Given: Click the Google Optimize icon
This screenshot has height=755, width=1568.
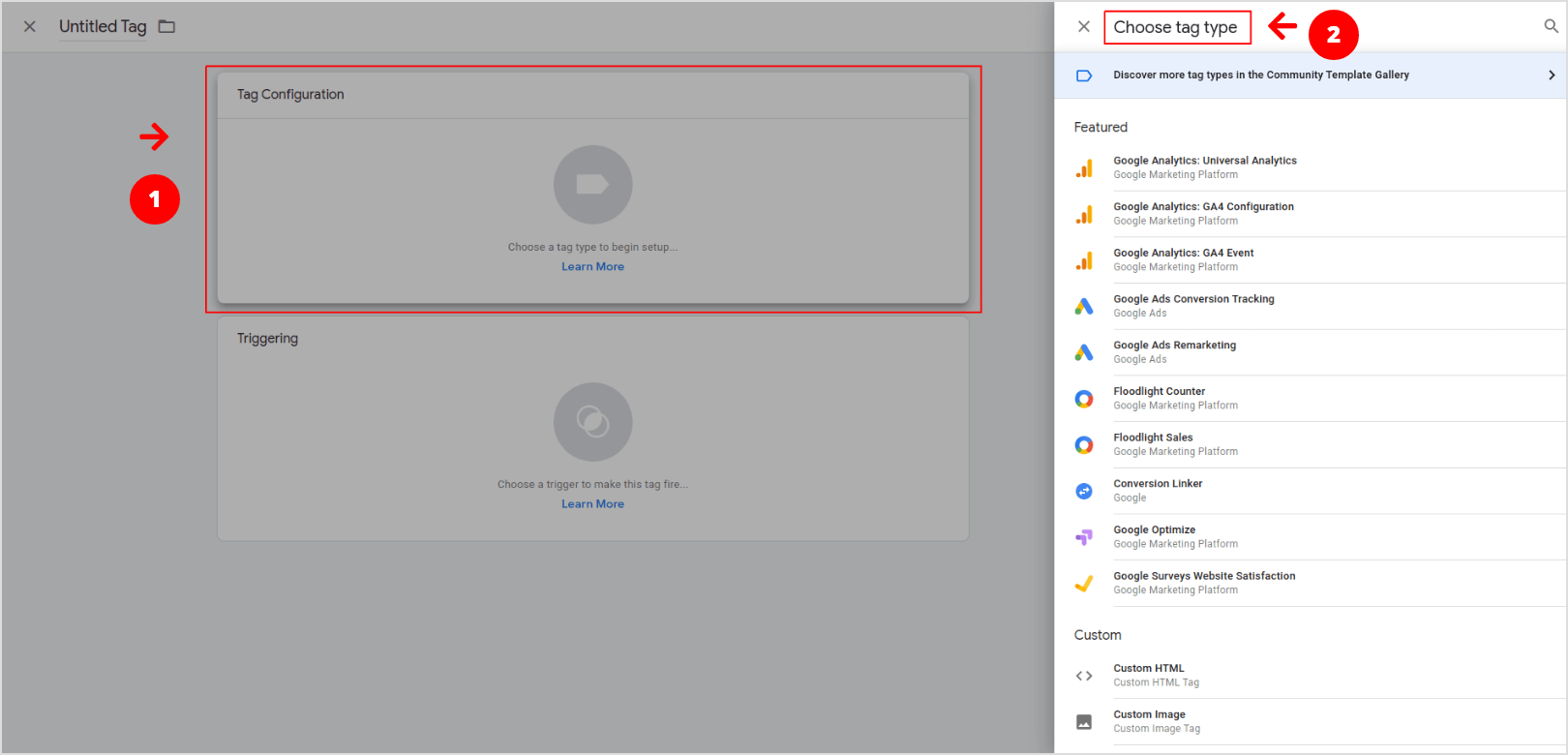Looking at the screenshot, I should point(1084,537).
